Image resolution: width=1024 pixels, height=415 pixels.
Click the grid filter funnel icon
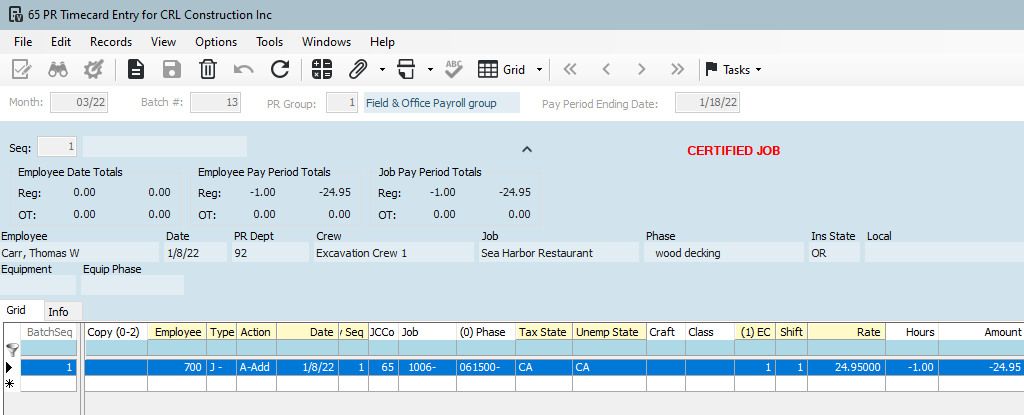click(10, 348)
